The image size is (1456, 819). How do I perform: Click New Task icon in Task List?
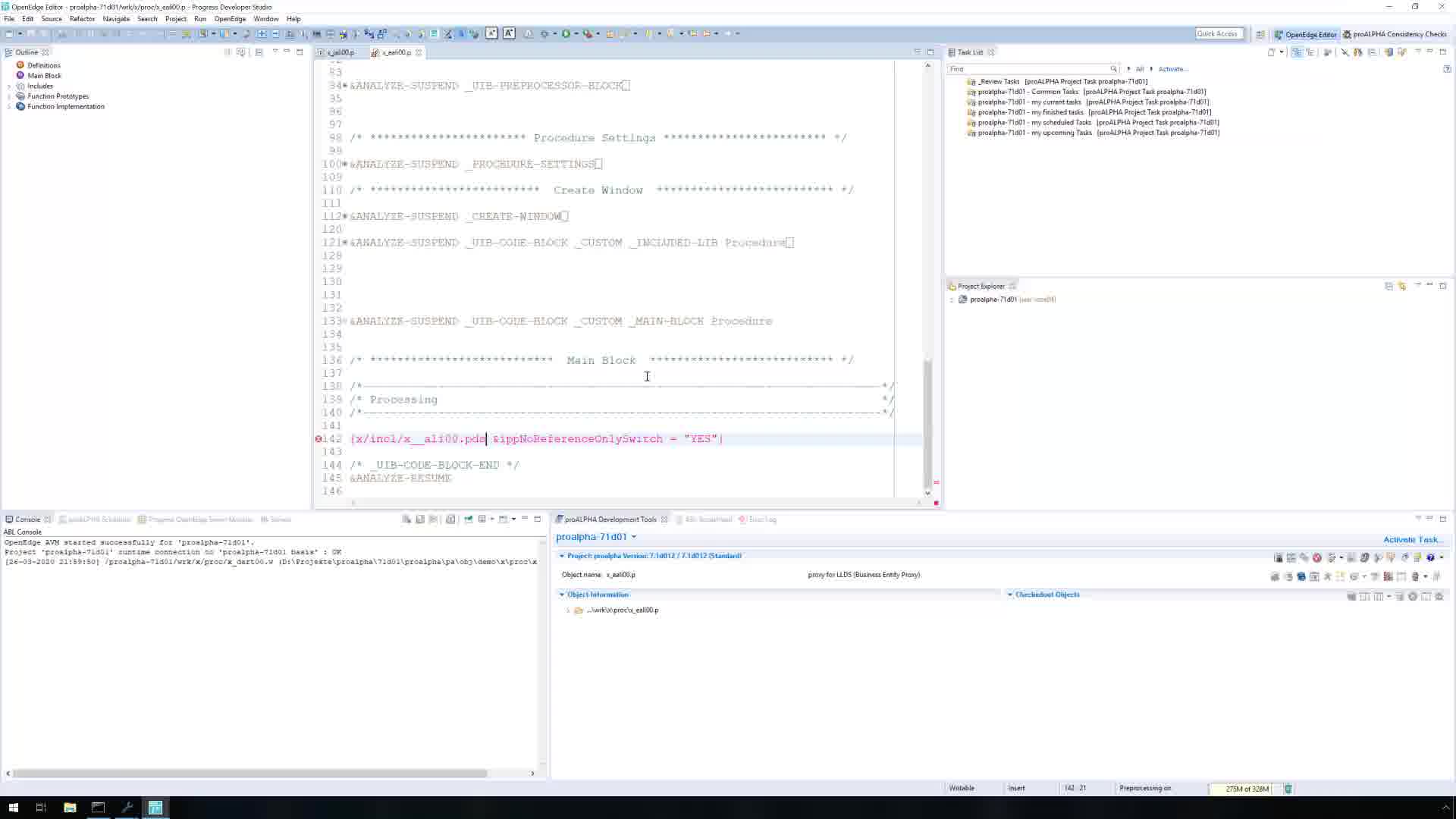[x=1272, y=52]
